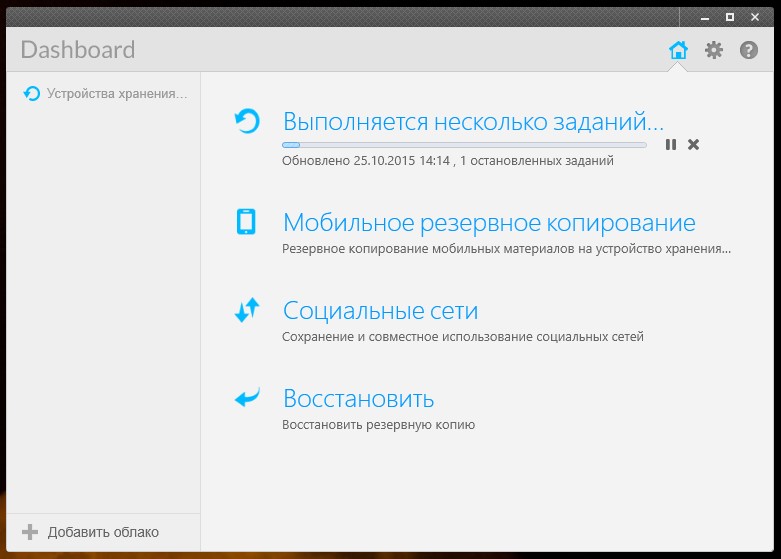This screenshot has height=559, width=781.
Task: Open Выполняется несколько заданий... link
Action: tap(473, 121)
